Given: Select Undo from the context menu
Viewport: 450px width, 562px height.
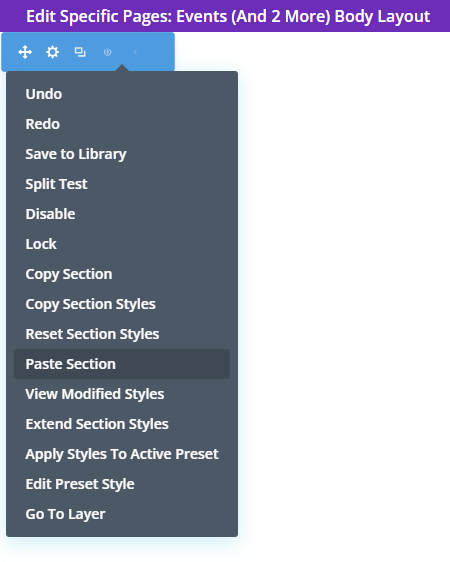Looking at the screenshot, I should [x=44, y=94].
